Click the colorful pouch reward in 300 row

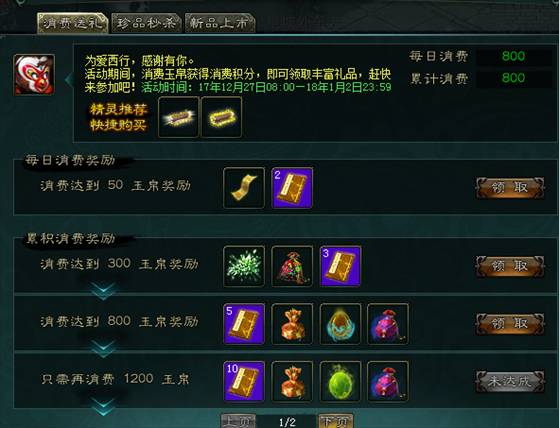pos(292,266)
